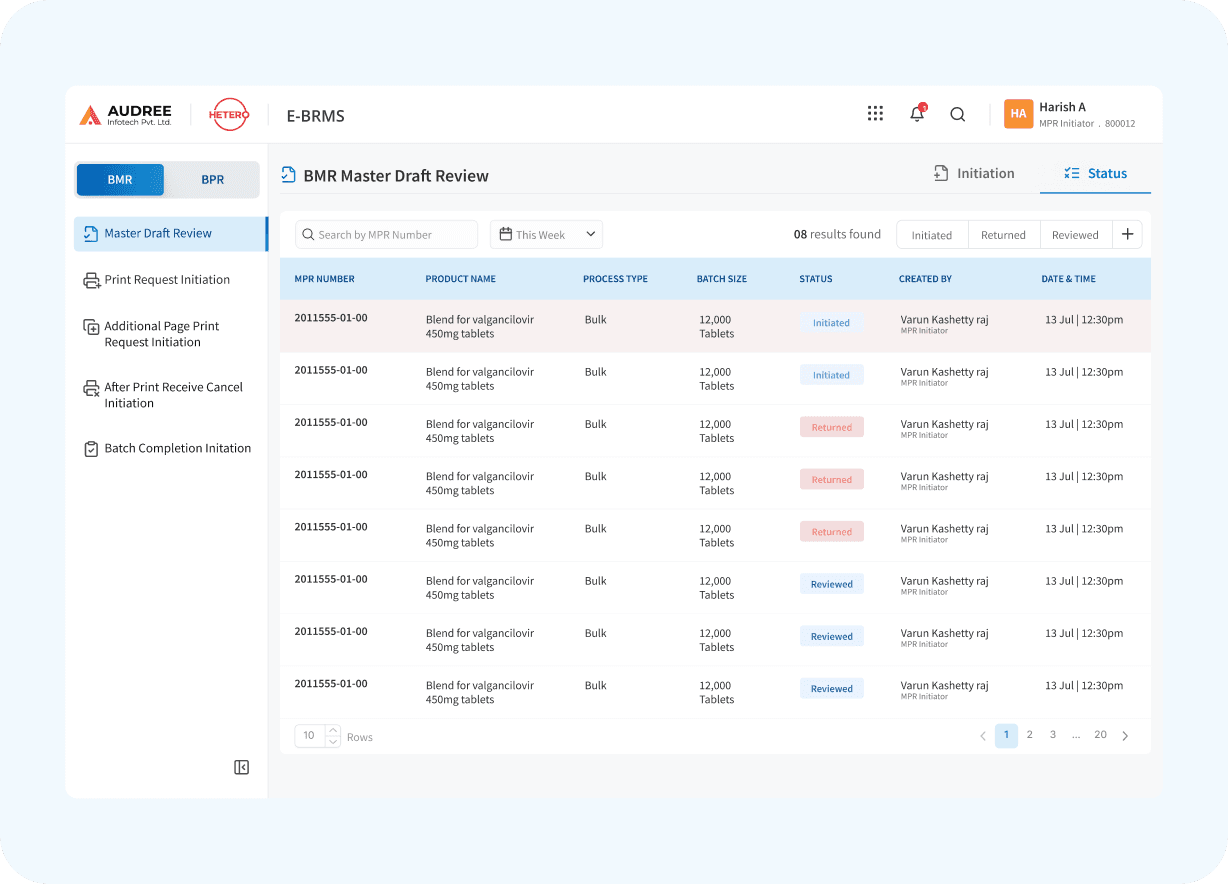Click the search magnifier icon in the header

click(x=957, y=114)
